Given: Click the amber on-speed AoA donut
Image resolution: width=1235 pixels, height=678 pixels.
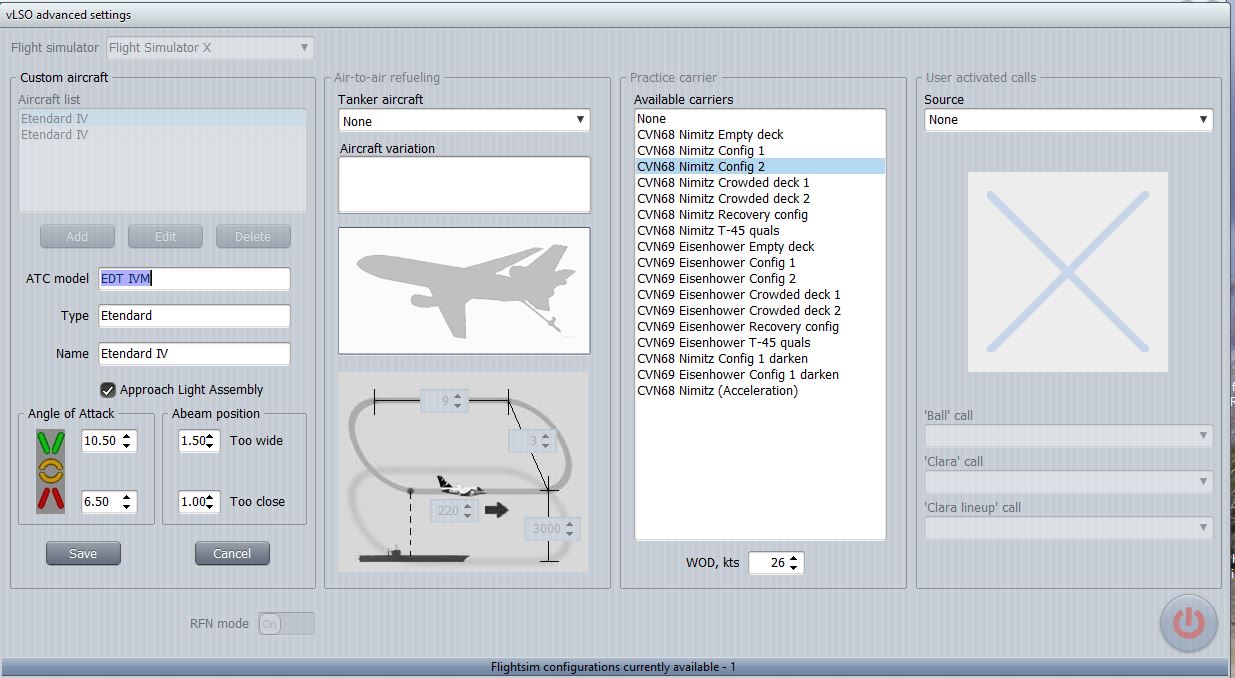Looking at the screenshot, I should coord(50,470).
